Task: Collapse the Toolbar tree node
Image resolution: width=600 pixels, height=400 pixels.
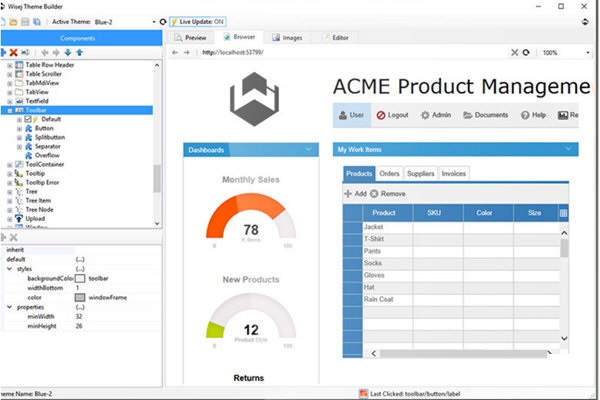Action: pos(10,111)
